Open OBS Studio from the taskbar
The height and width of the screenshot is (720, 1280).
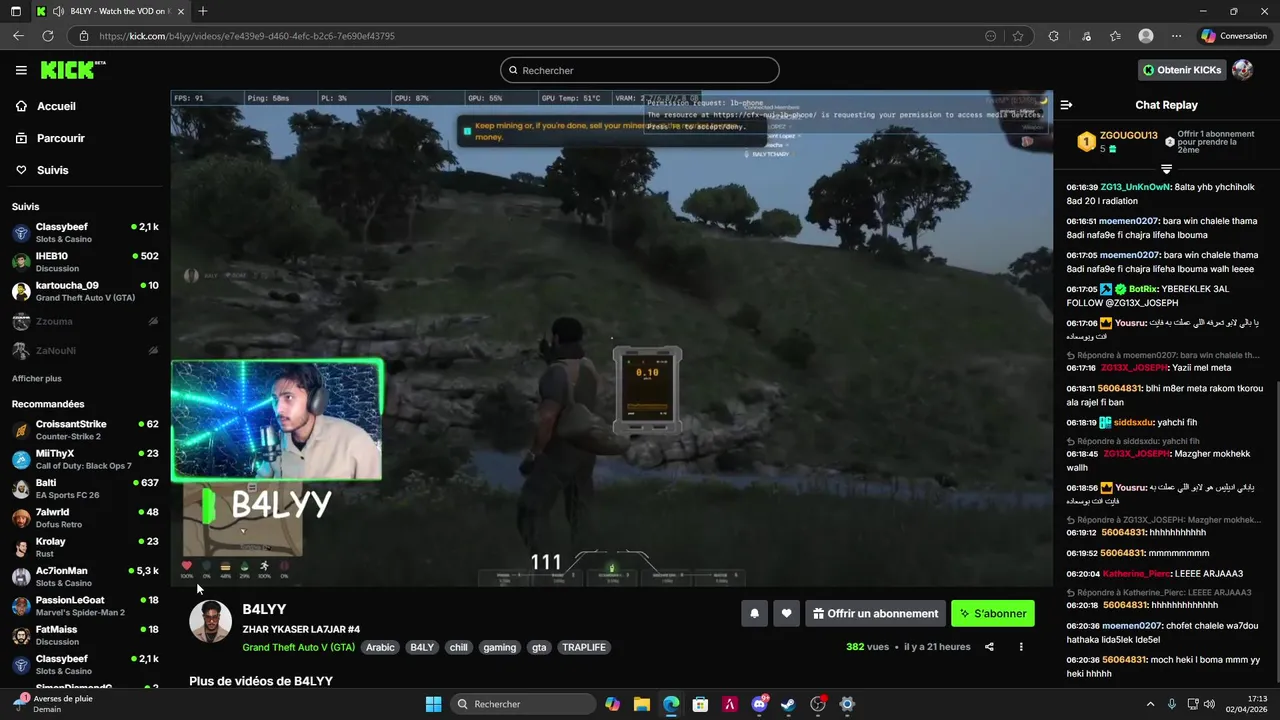[x=818, y=704]
